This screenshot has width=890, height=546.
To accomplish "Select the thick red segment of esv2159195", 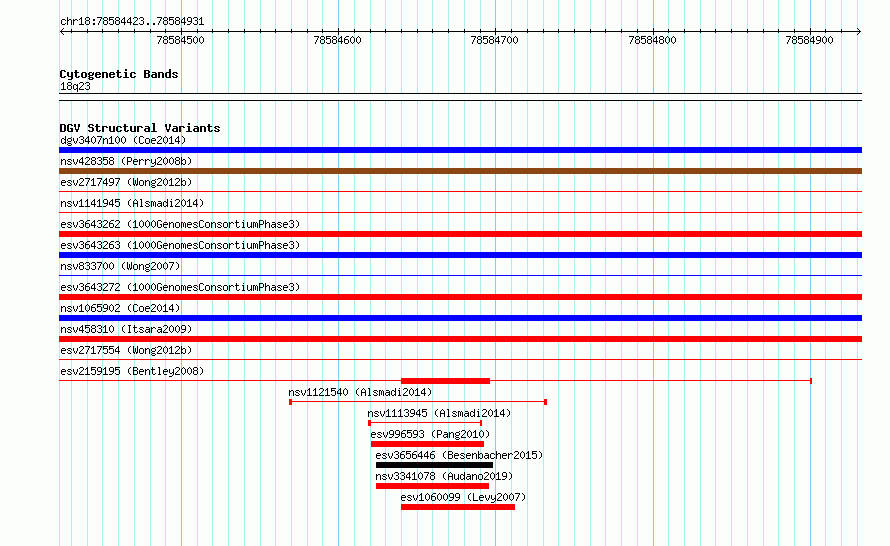I will pyautogui.click(x=446, y=381).
